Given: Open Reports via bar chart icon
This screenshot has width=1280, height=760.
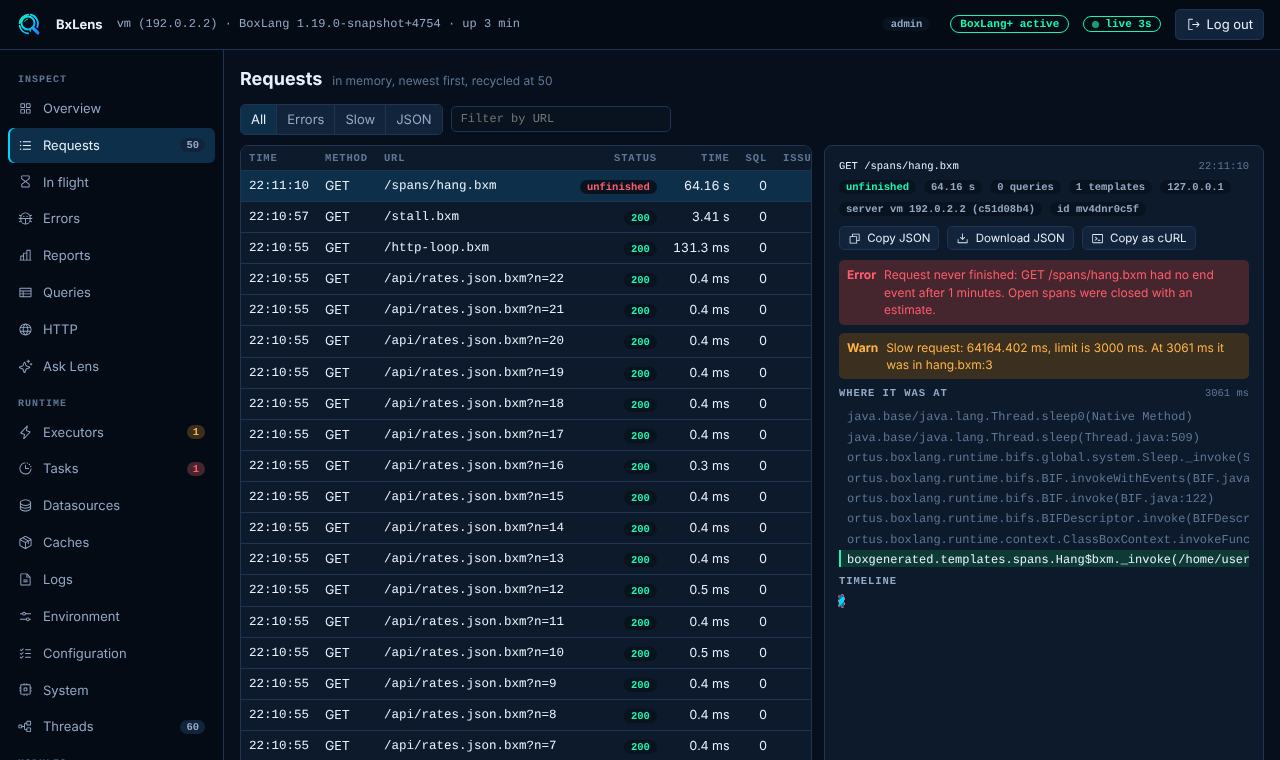Looking at the screenshot, I should coord(25,255).
